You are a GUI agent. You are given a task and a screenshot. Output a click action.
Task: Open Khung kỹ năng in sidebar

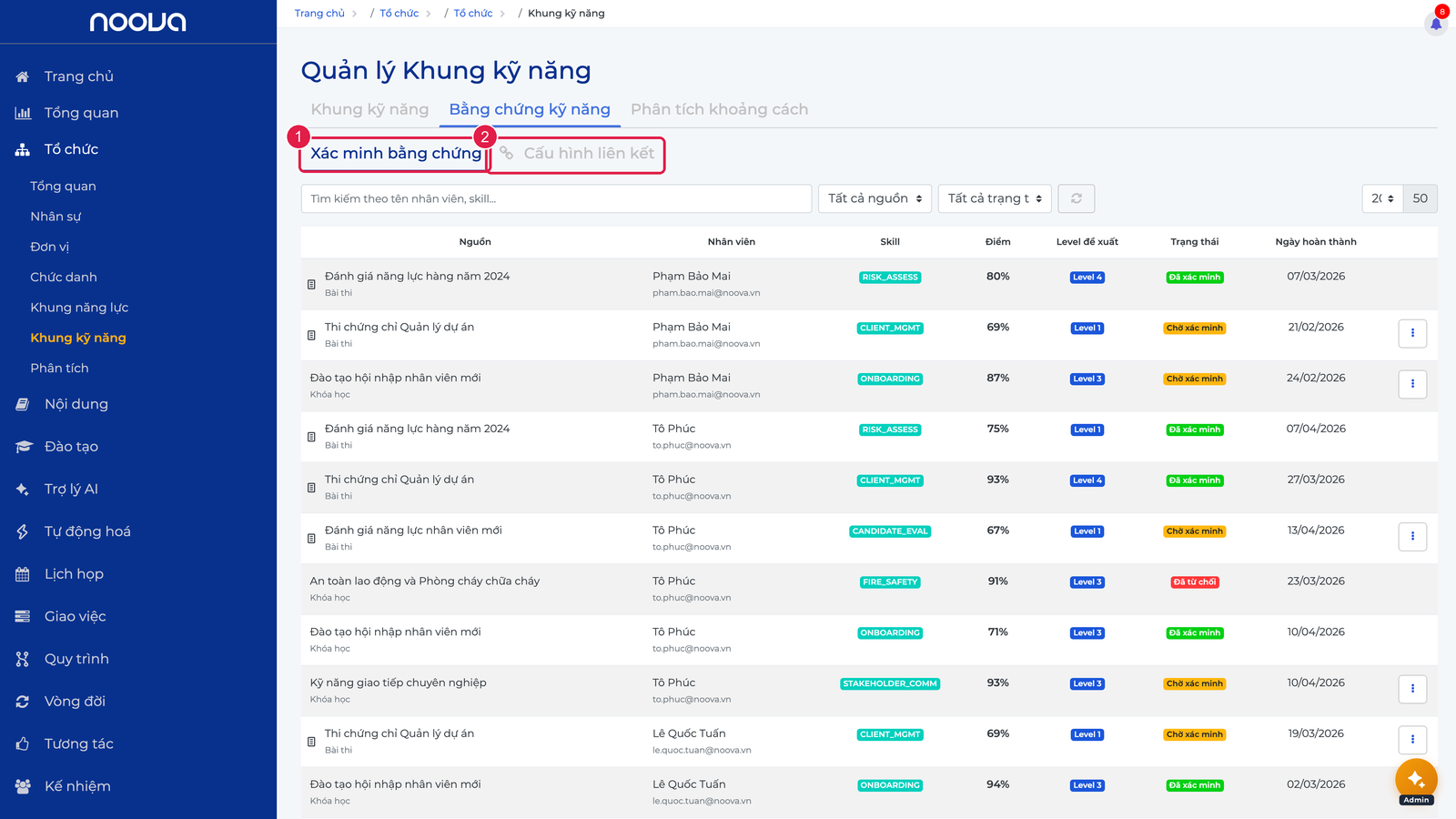(x=78, y=338)
